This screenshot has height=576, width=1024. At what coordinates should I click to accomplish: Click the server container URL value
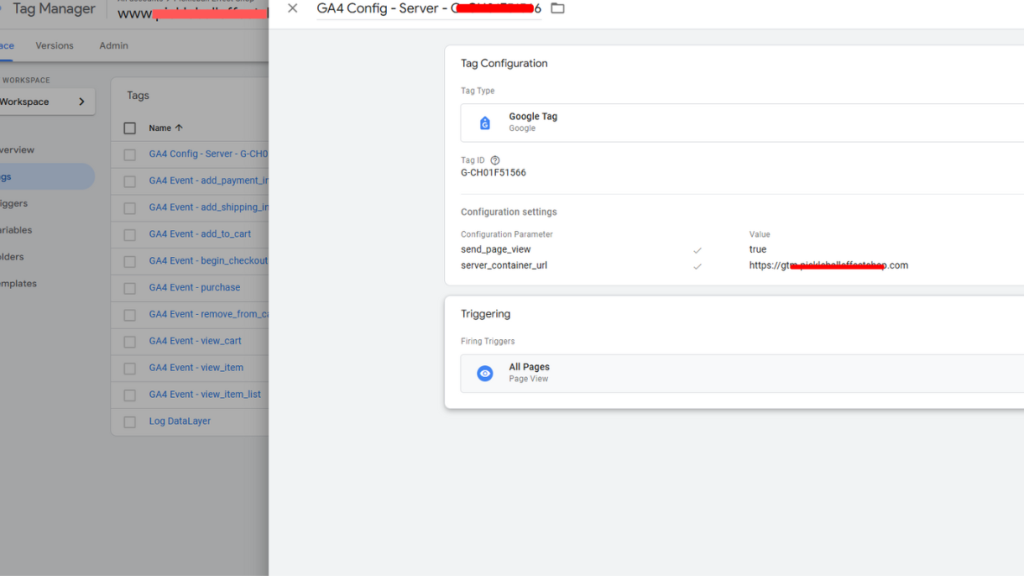coord(829,265)
